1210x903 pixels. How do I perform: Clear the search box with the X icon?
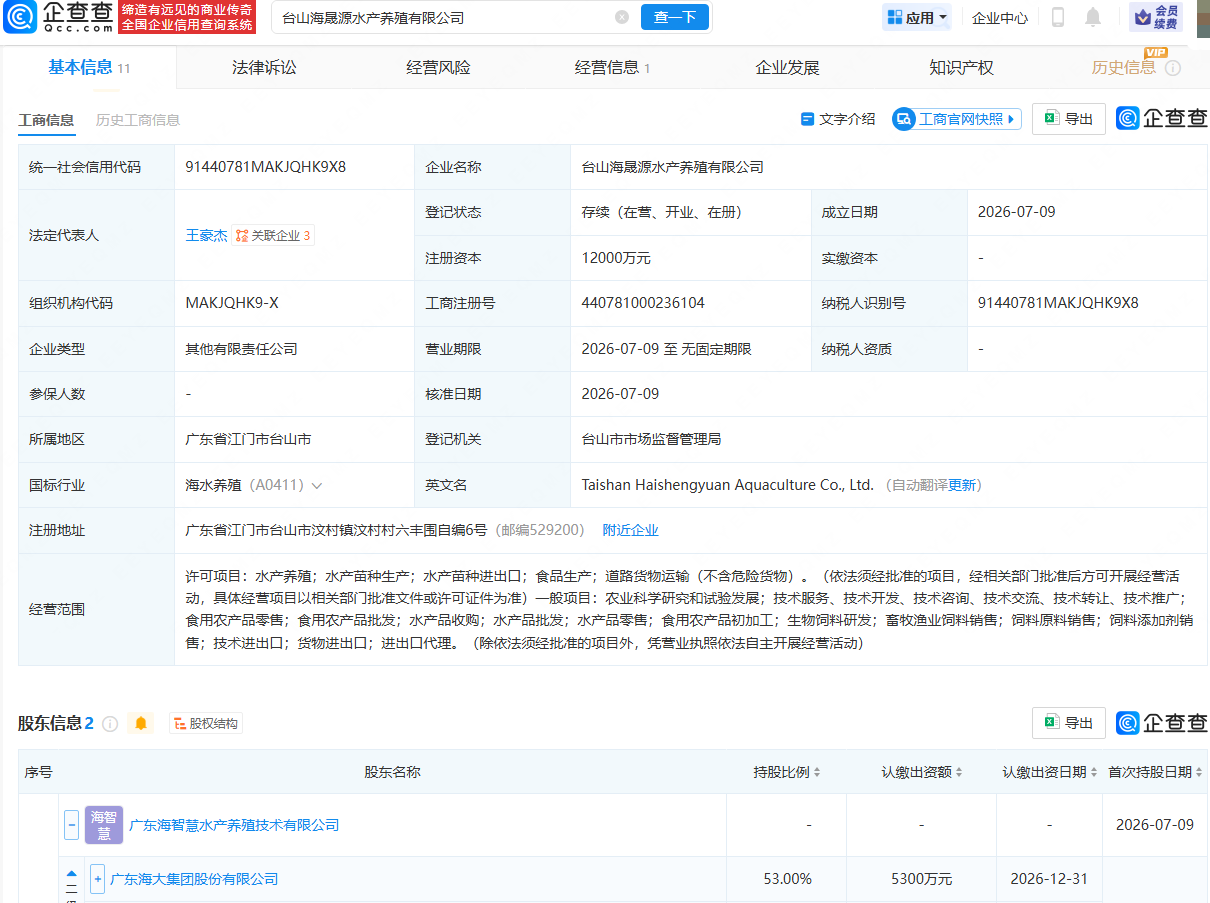click(622, 17)
